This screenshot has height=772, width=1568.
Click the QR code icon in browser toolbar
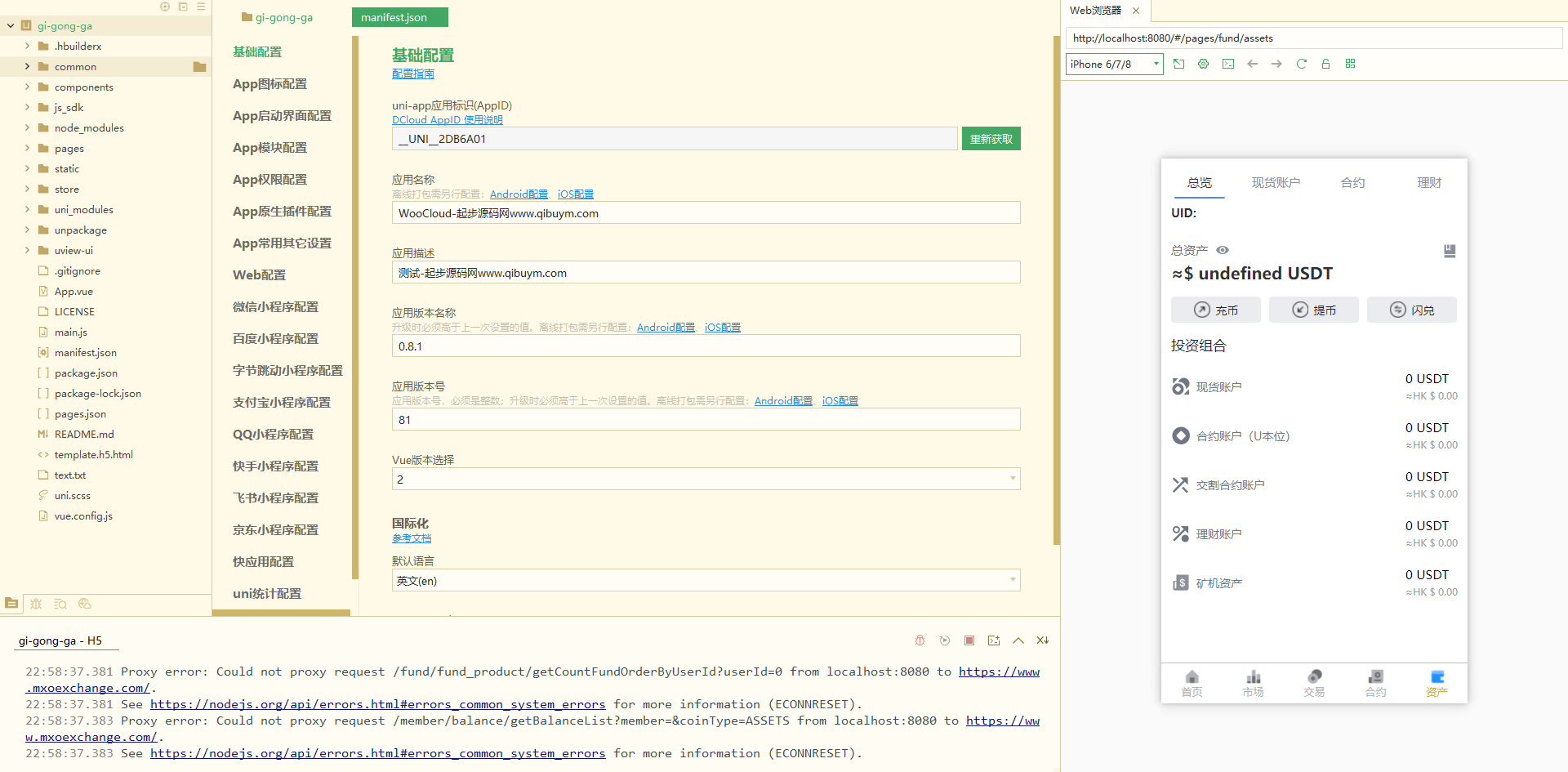pos(1350,64)
